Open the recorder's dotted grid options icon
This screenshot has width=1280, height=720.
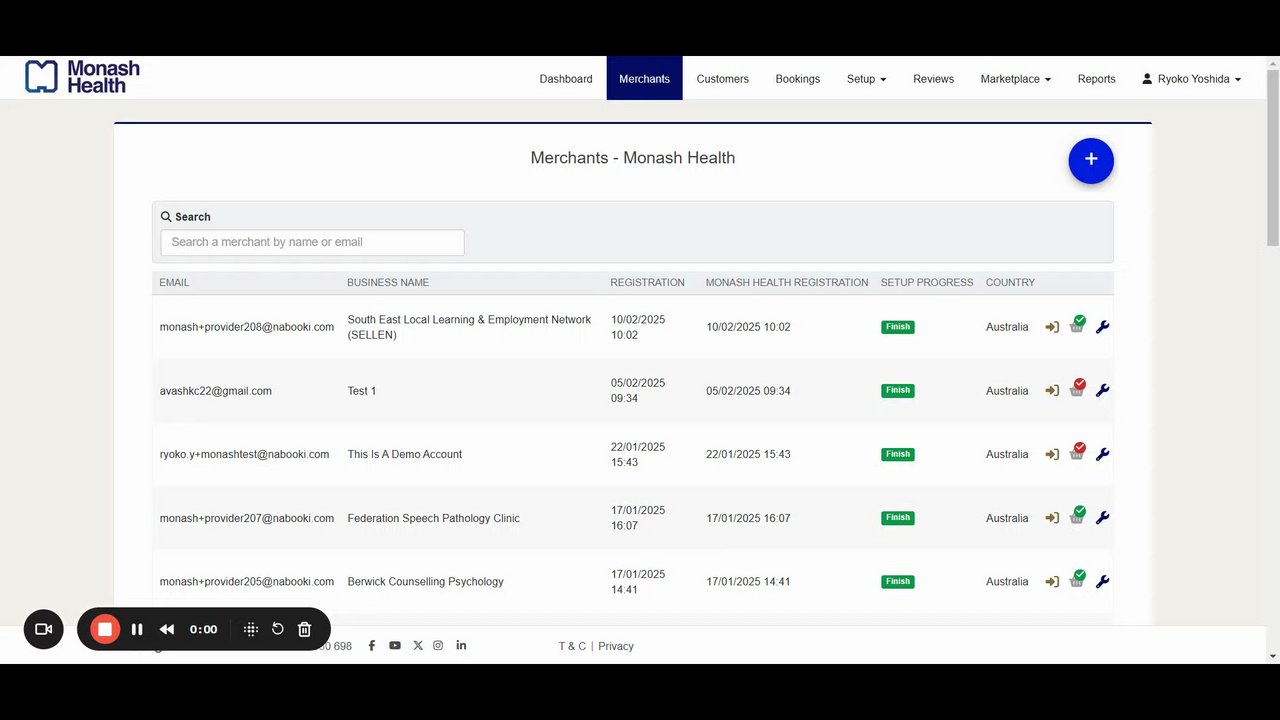click(x=251, y=629)
